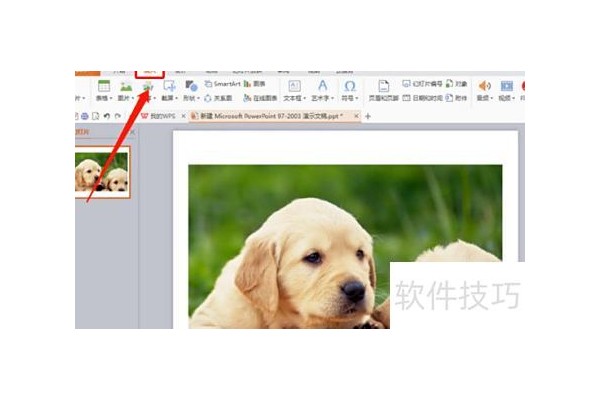The height and width of the screenshot is (400, 600).
Task: Insert an 附件 attachment
Action: [x=457, y=98]
